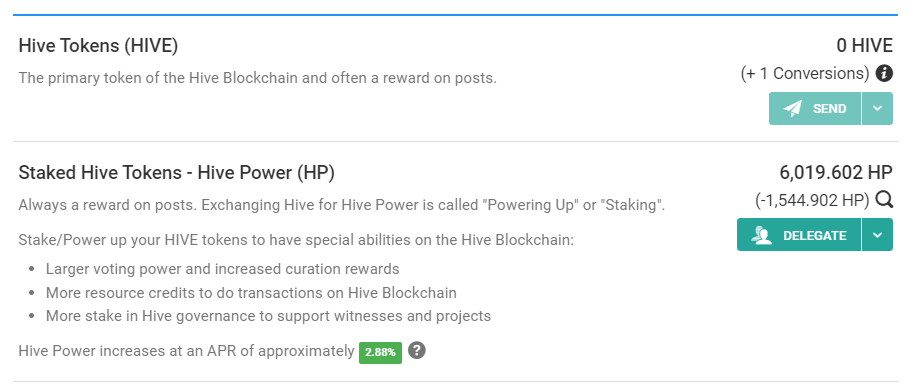
Task: Click the info icon beside Conversions
Action: [x=884, y=73]
